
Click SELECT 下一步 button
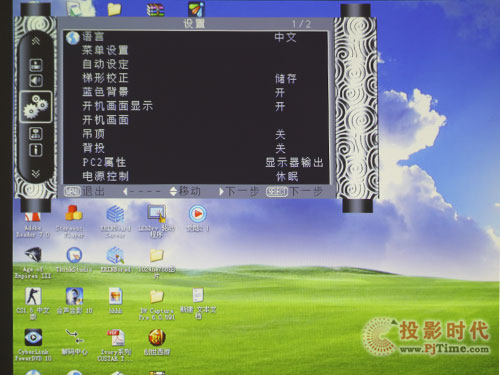tap(295, 192)
